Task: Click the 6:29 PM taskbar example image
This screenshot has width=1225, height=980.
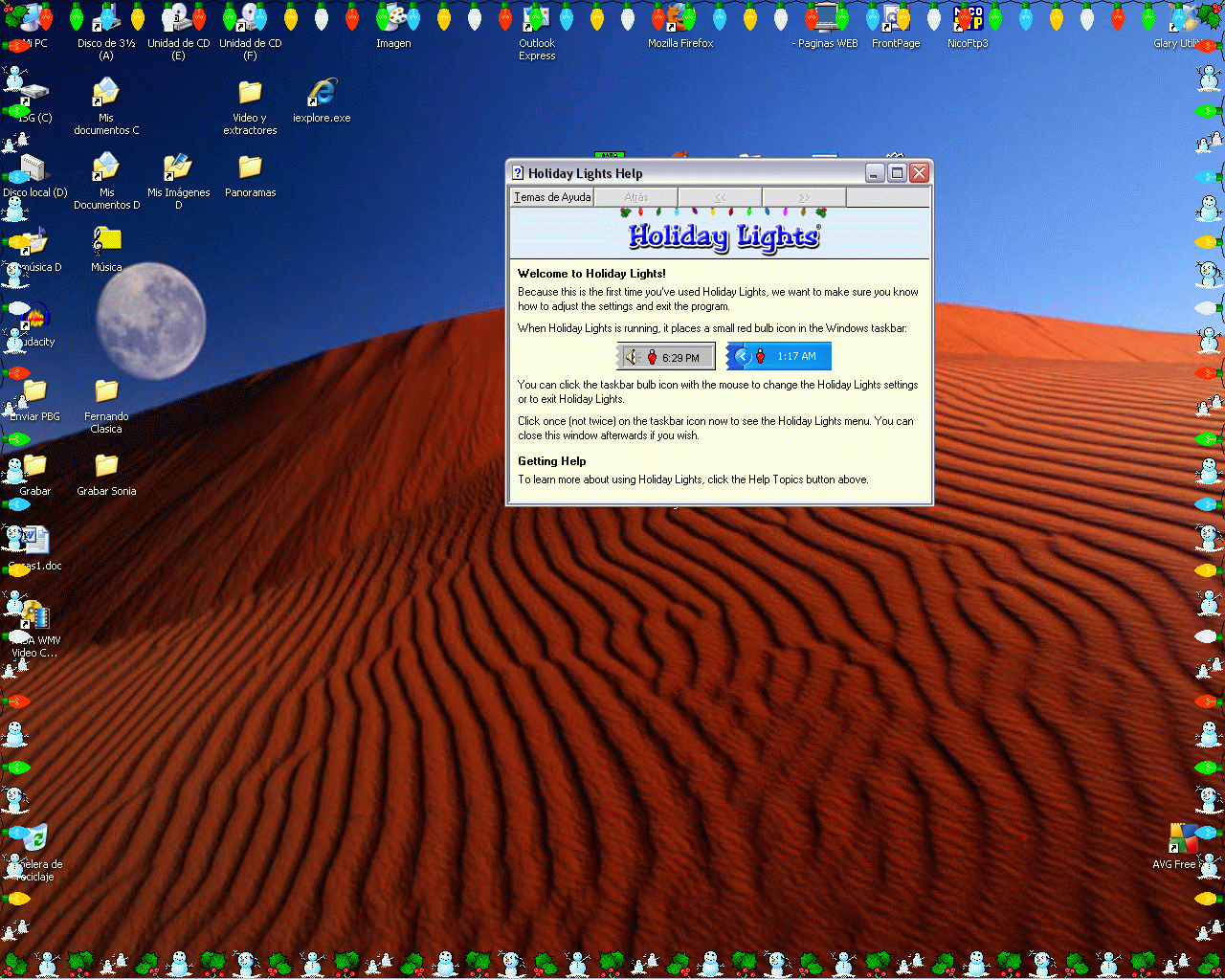Action: click(666, 357)
